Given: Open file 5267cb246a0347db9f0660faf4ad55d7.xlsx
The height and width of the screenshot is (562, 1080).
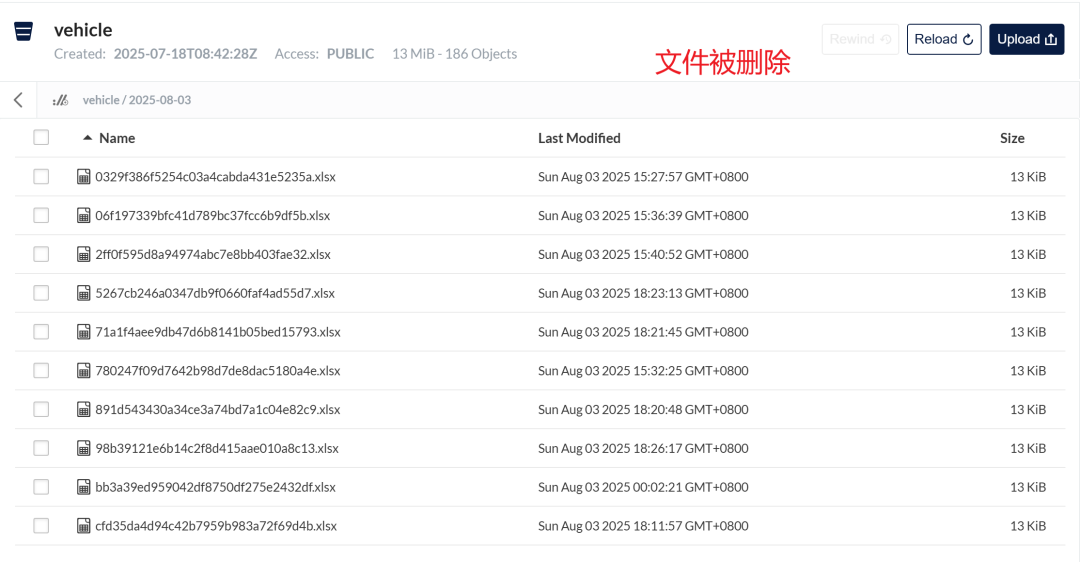Looking at the screenshot, I should [x=215, y=293].
